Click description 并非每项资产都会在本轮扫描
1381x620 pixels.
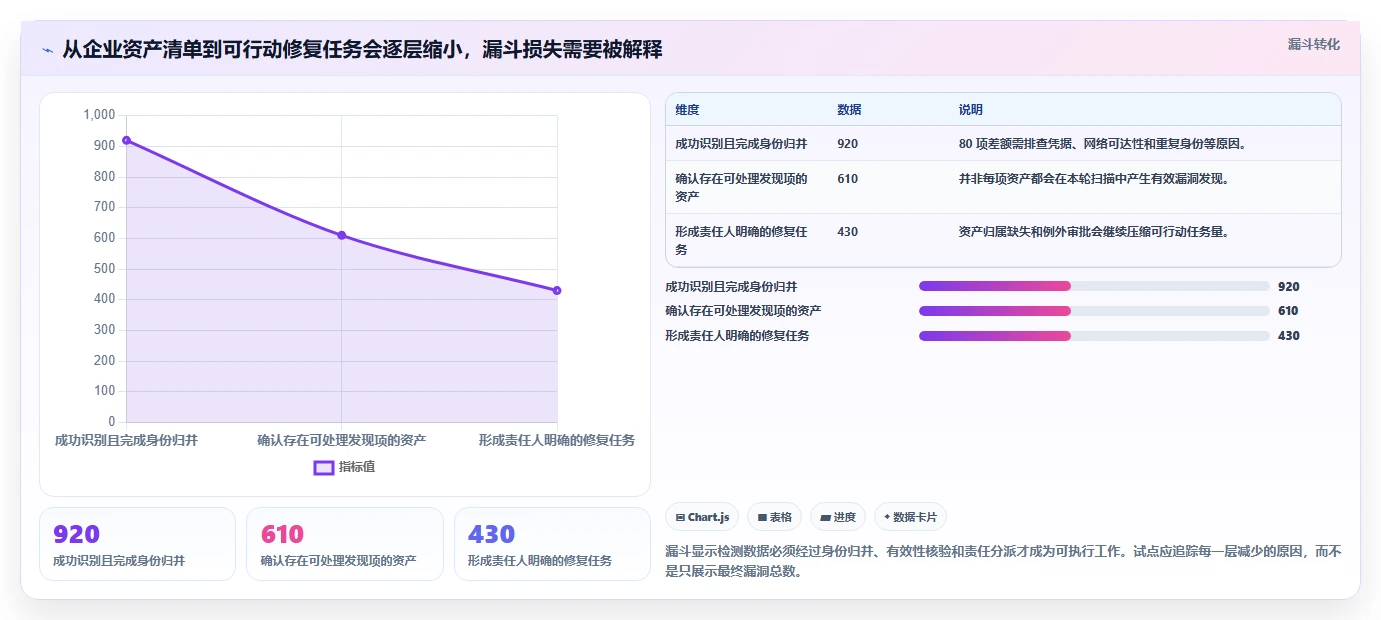(1093, 179)
